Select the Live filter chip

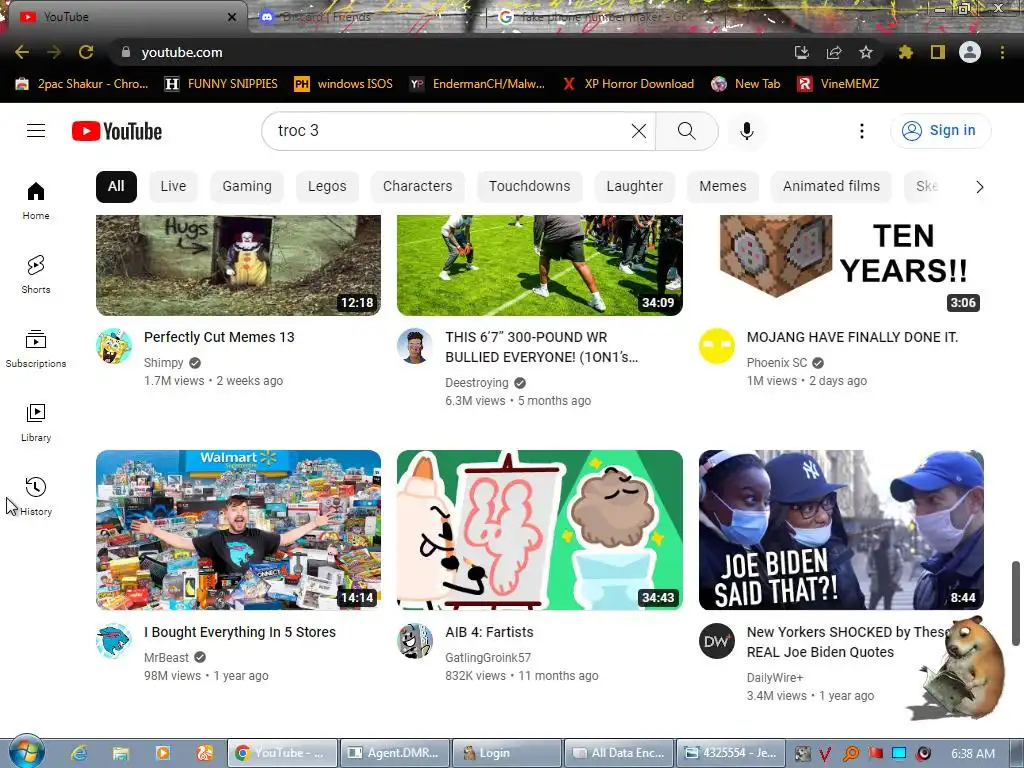(173, 187)
